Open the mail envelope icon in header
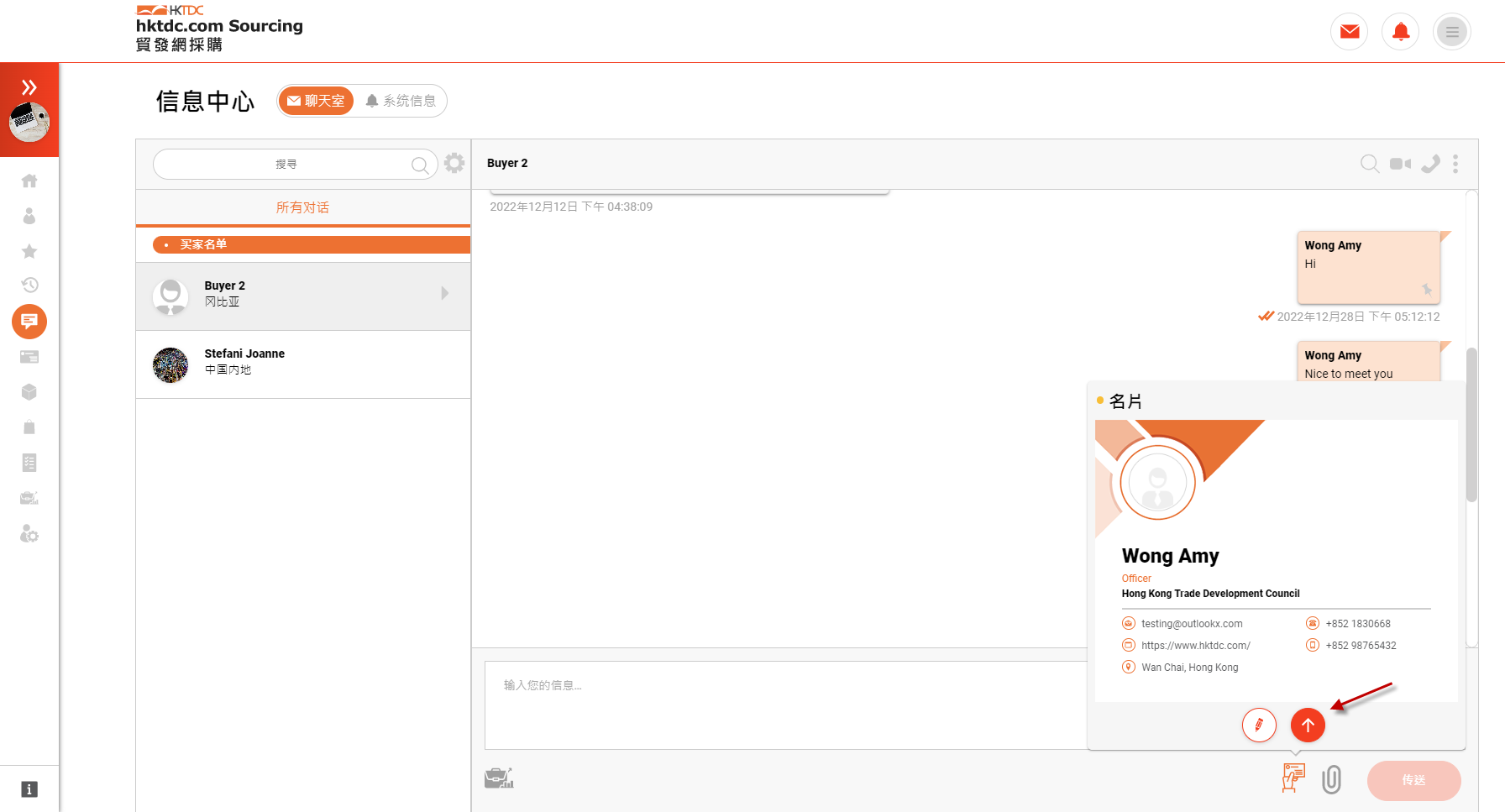Image resolution: width=1505 pixels, height=812 pixels. 1350,32
